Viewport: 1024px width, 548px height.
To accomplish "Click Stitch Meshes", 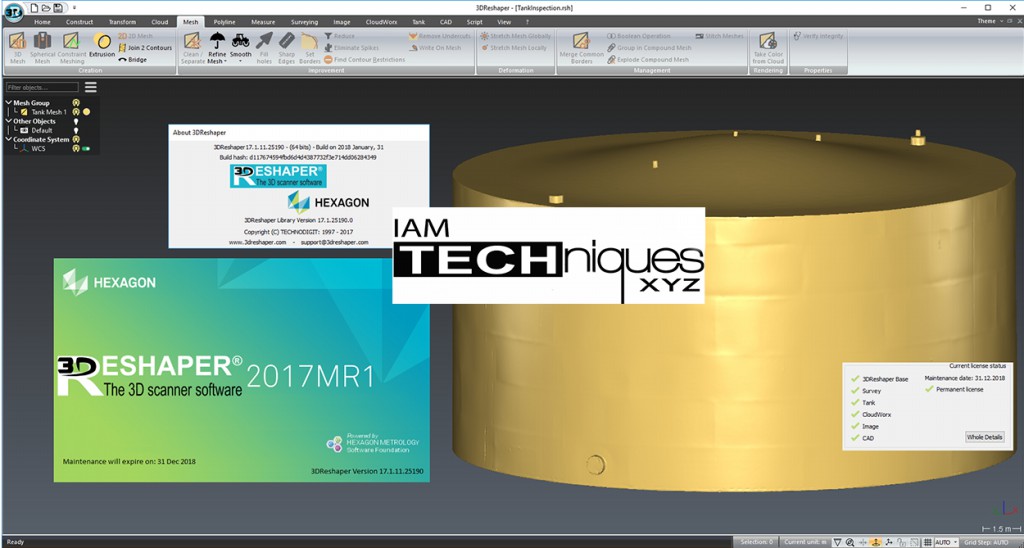I will [719, 36].
